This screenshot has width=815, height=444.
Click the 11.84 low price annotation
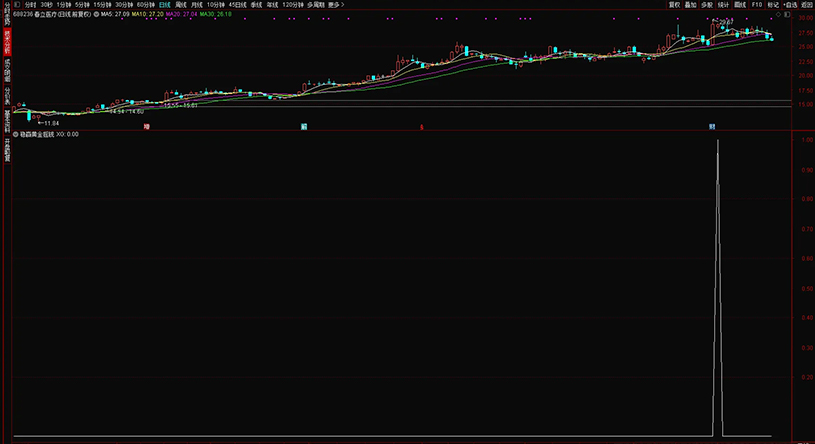tap(48, 123)
